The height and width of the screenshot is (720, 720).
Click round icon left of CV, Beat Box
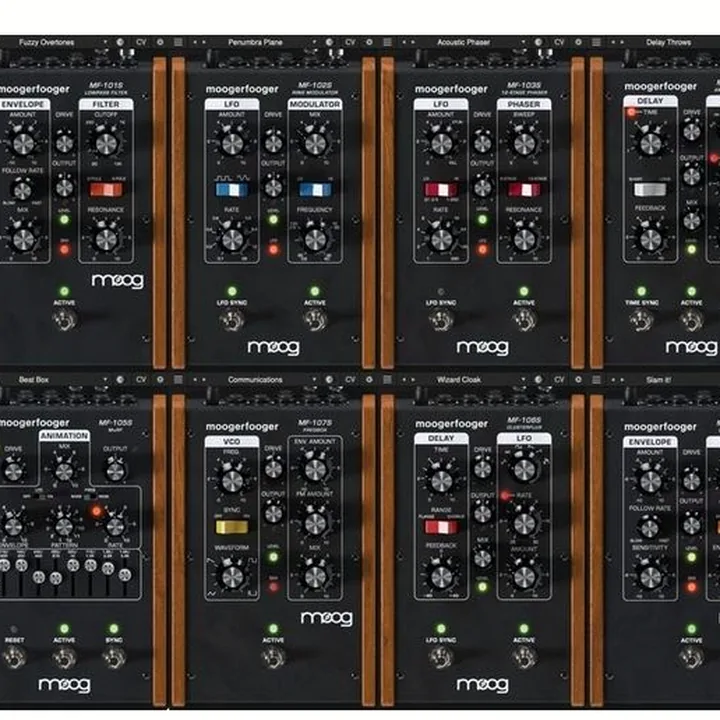coord(120,380)
